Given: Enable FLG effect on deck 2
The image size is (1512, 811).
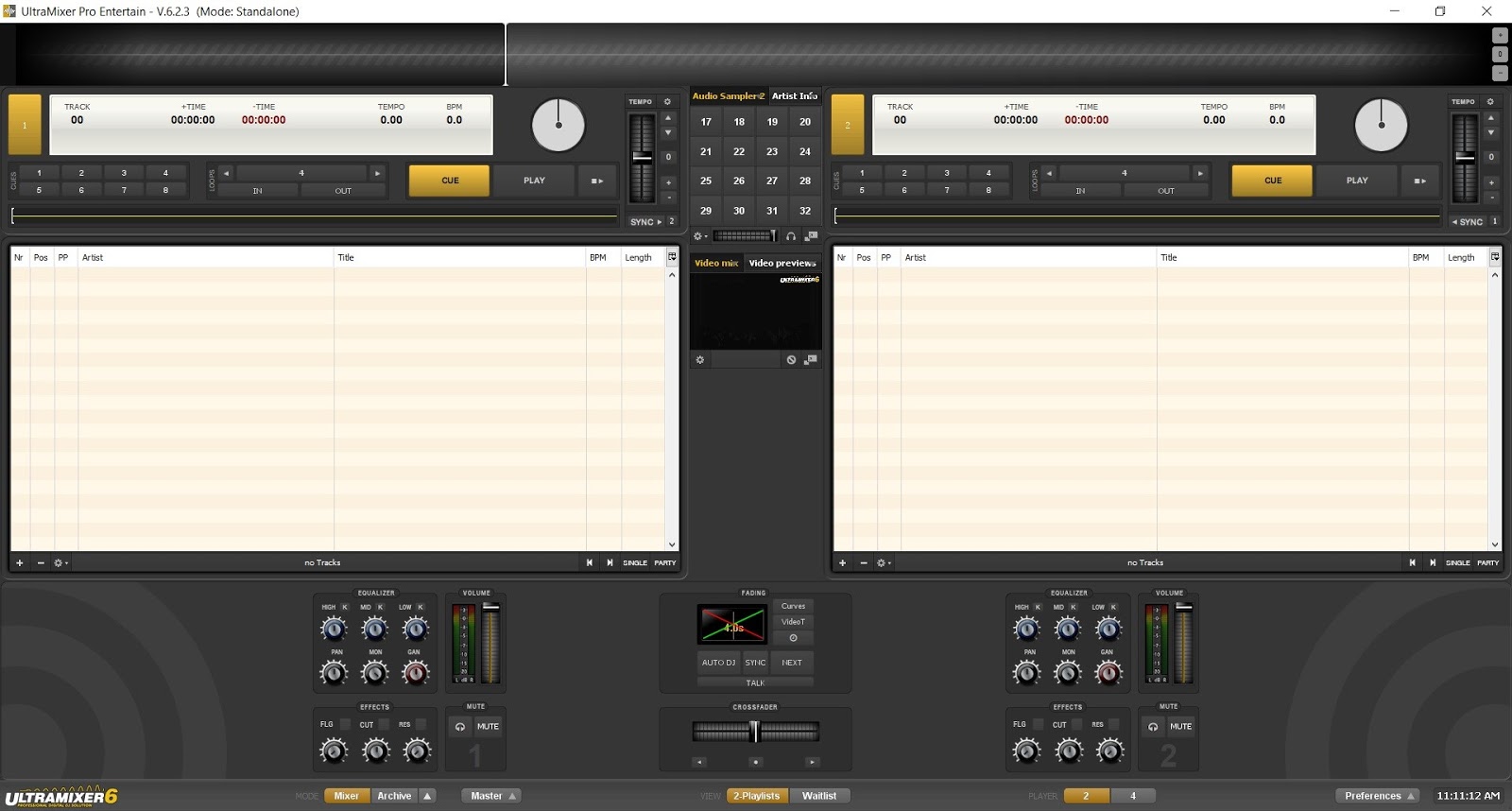Looking at the screenshot, I should click(1038, 724).
